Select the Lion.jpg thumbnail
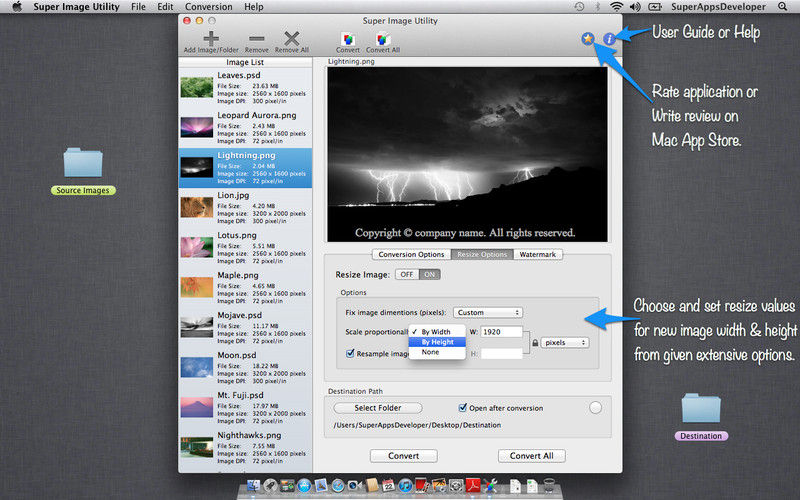The height and width of the screenshot is (500, 800). click(x=196, y=207)
